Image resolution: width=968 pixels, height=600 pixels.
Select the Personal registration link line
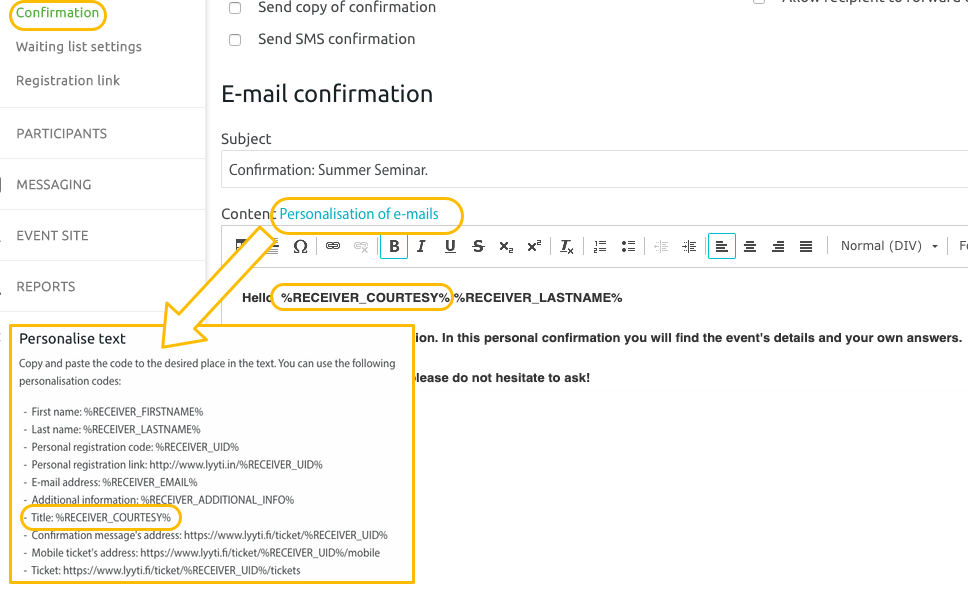pyautogui.click(x=177, y=465)
